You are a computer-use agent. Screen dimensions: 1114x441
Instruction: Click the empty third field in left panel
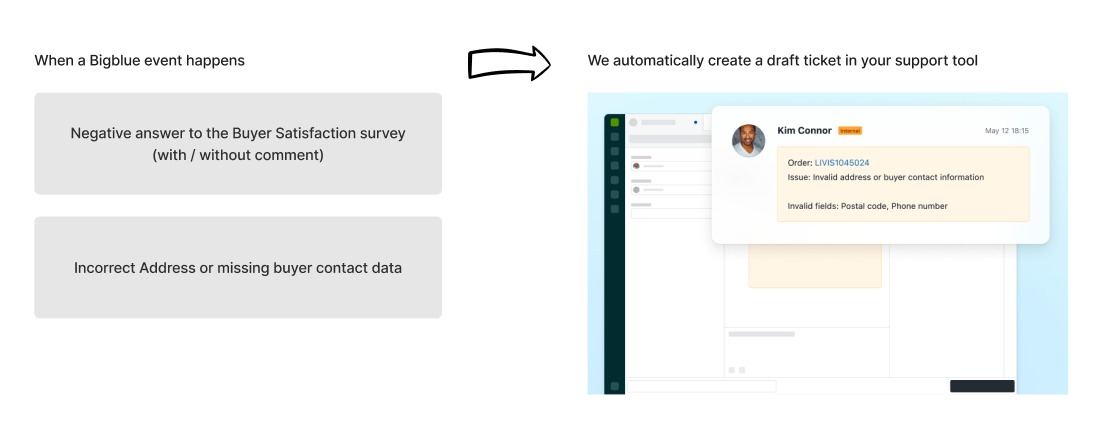(671, 213)
